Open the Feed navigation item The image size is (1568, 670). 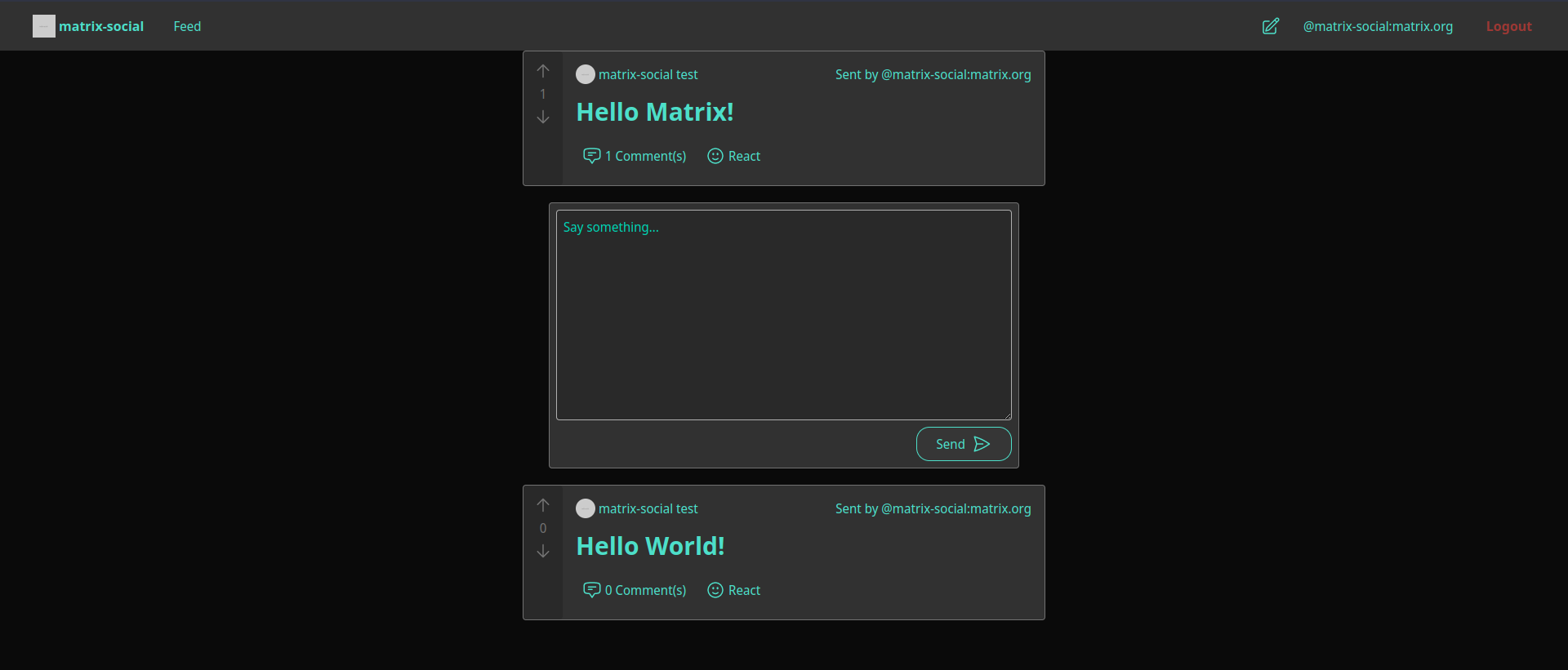187,26
